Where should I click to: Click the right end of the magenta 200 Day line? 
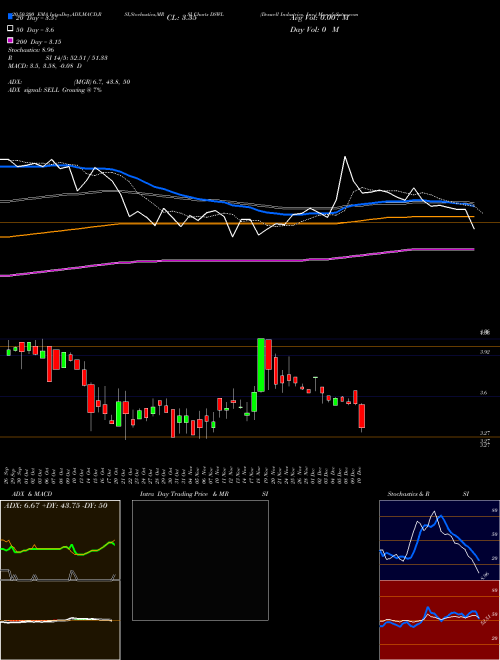click(x=474, y=250)
